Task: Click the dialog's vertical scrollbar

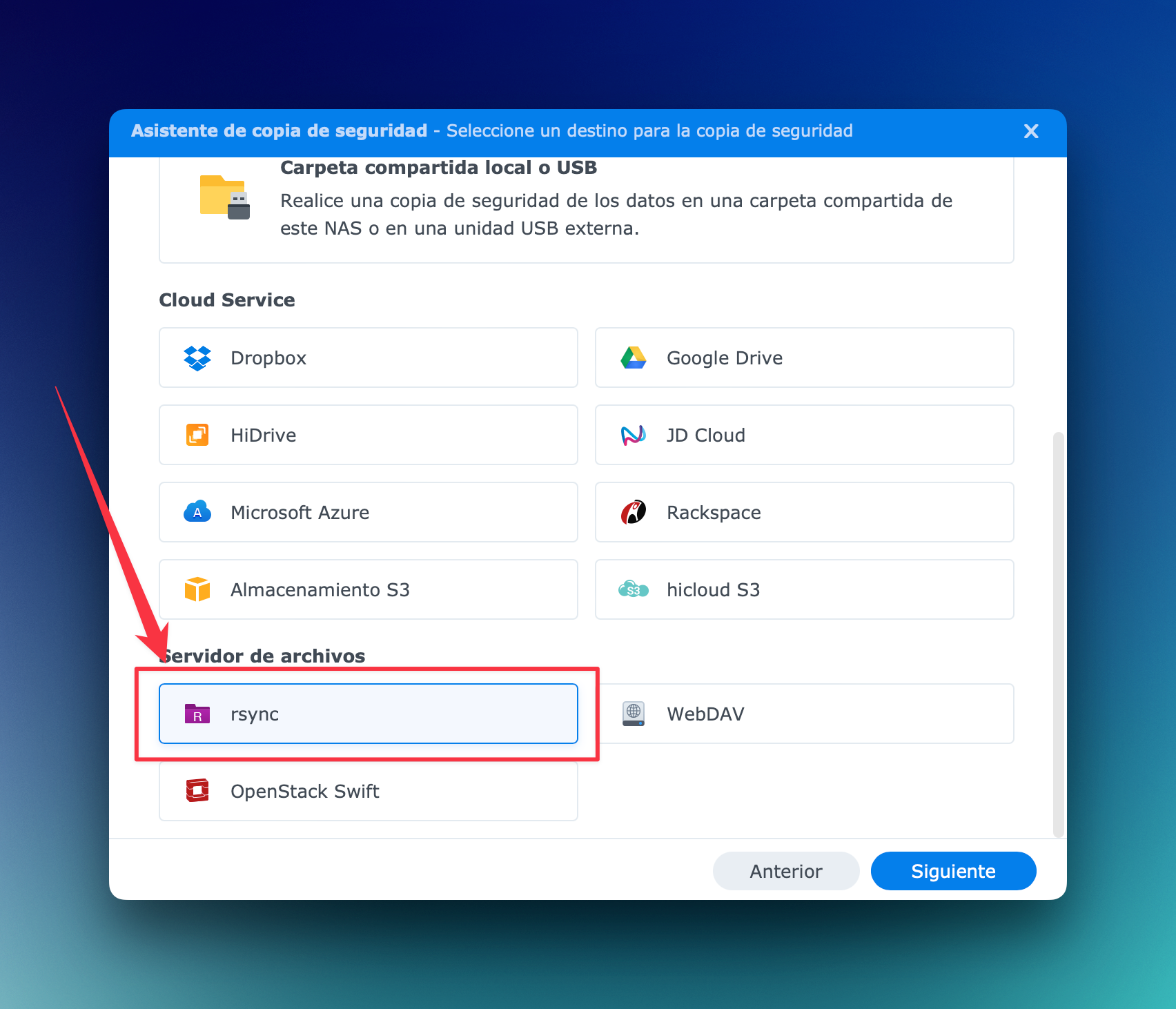Action: pos(1059,635)
